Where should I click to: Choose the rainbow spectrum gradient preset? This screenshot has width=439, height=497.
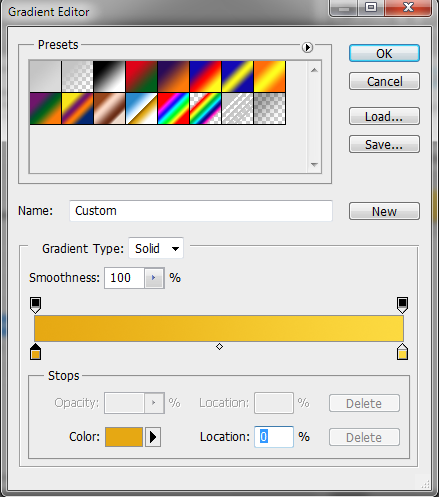pyautogui.click(x=173, y=109)
